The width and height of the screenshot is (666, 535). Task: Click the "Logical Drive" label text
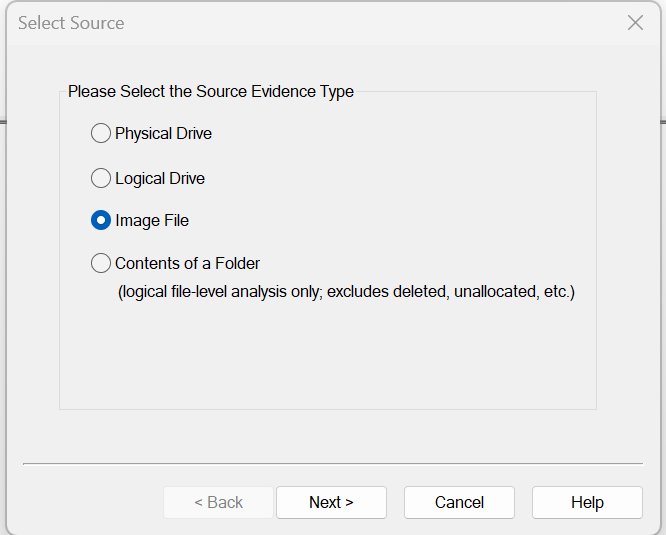pos(160,178)
